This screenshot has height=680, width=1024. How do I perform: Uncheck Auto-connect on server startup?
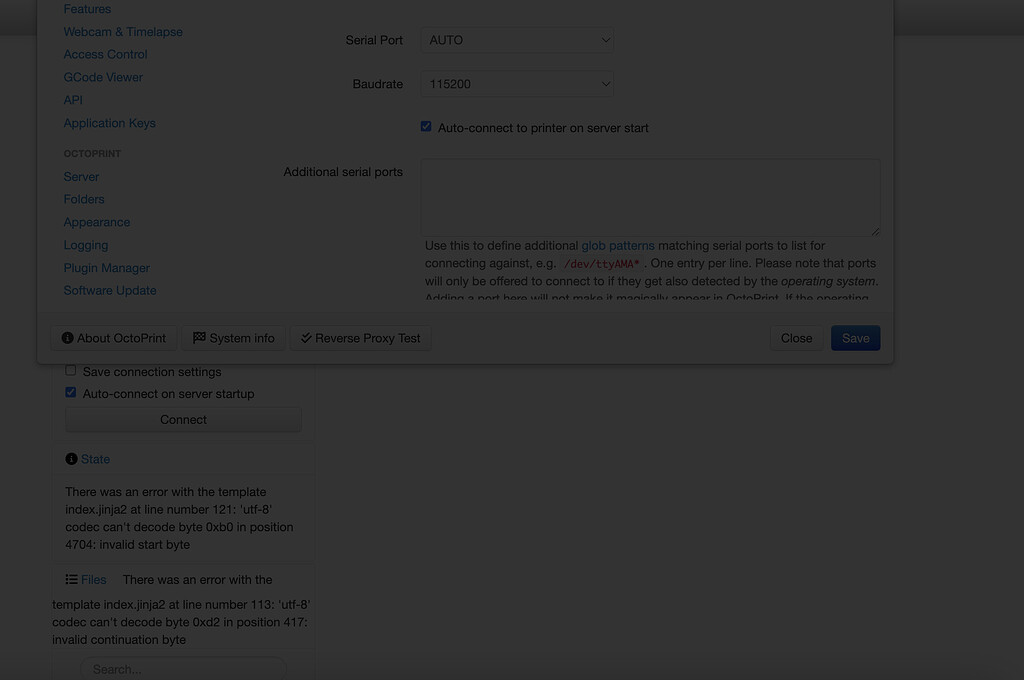tap(70, 392)
